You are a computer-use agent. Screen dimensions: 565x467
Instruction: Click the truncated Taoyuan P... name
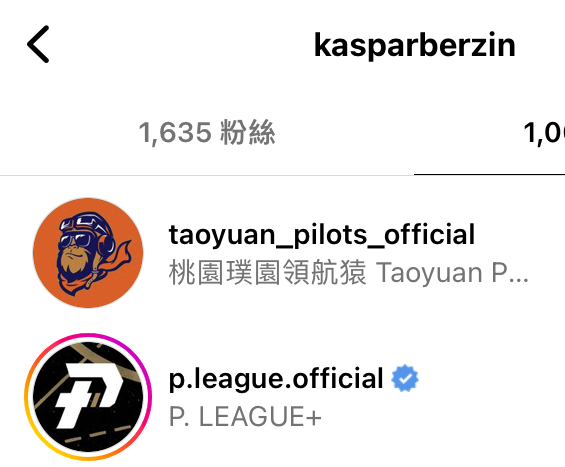pyautogui.click(x=453, y=273)
